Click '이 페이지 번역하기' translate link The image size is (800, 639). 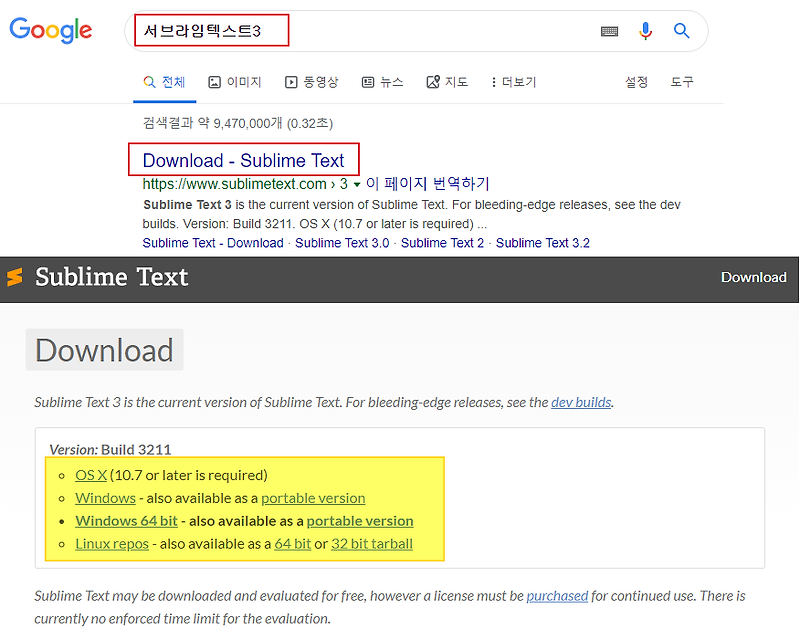(428, 183)
